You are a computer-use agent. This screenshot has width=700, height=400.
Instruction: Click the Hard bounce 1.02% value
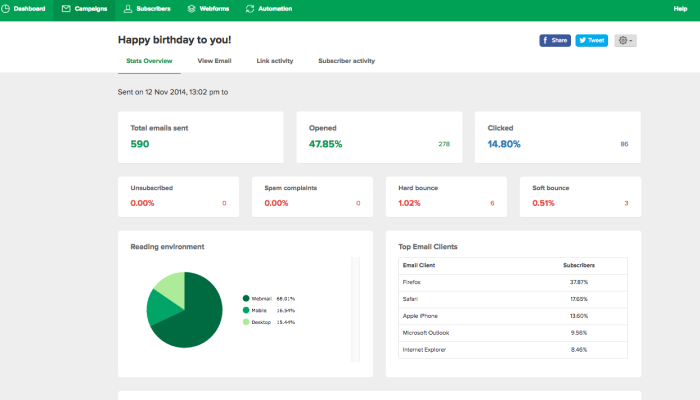click(x=412, y=203)
